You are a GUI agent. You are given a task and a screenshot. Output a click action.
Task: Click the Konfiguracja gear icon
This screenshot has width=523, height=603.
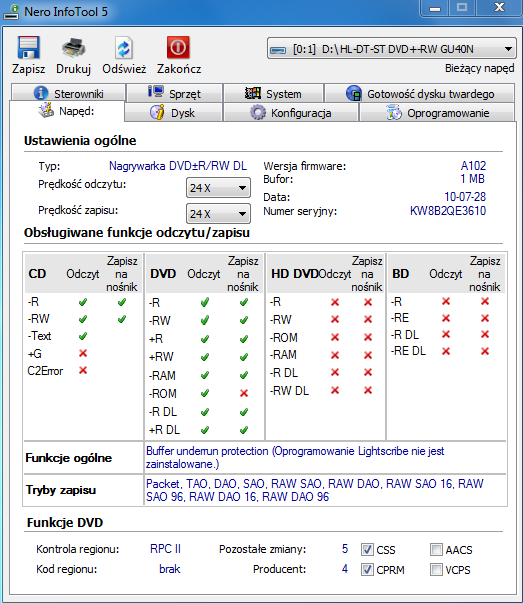coord(258,113)
